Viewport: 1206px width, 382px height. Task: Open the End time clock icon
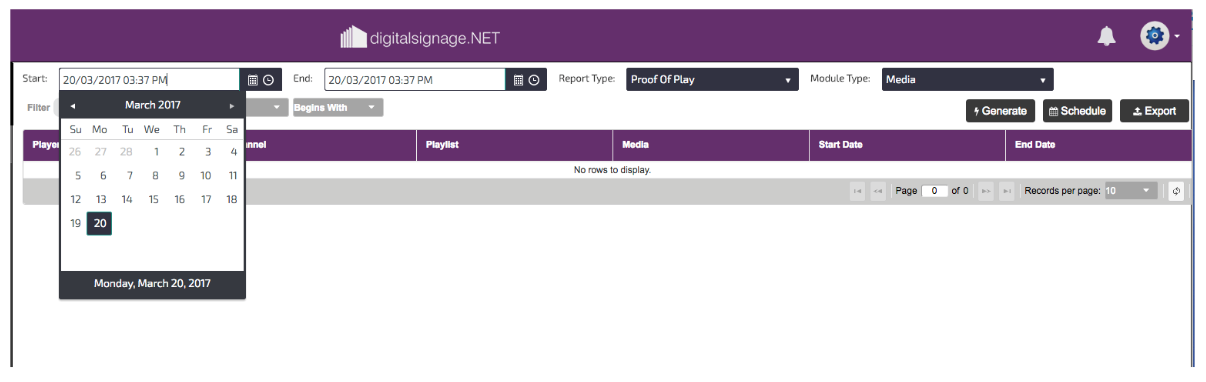coord(534,80)
